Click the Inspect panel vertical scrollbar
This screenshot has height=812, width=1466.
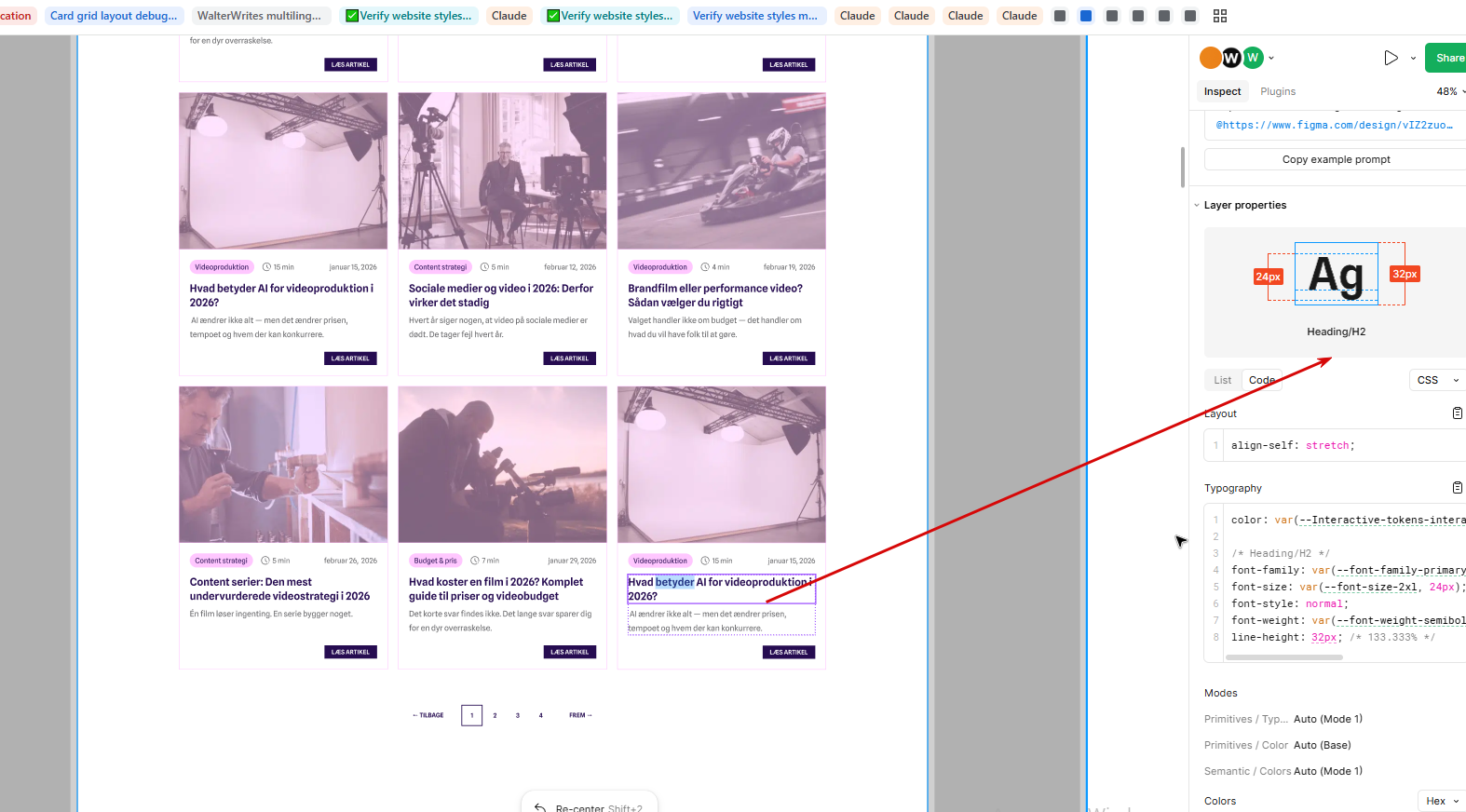[x=1183, y=167]
